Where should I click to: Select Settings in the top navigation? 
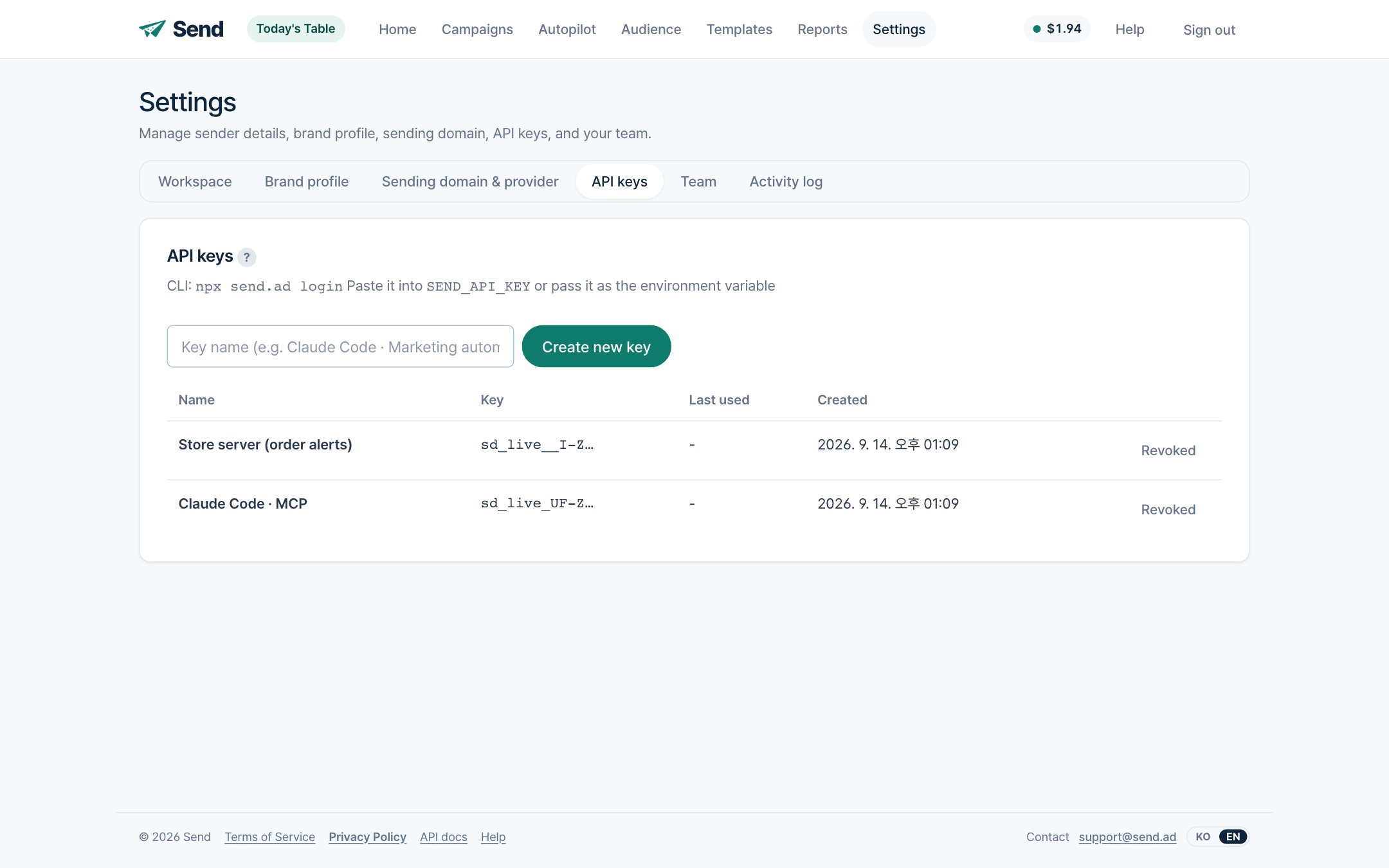click(x=899, y=29)
